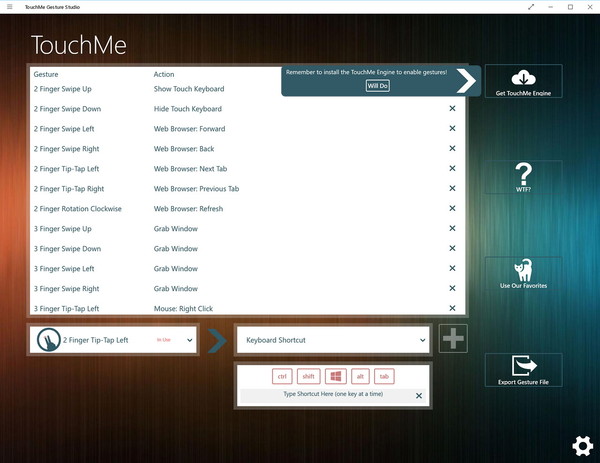Toggle the Windows logo modifier key

[x=336, y=376]
